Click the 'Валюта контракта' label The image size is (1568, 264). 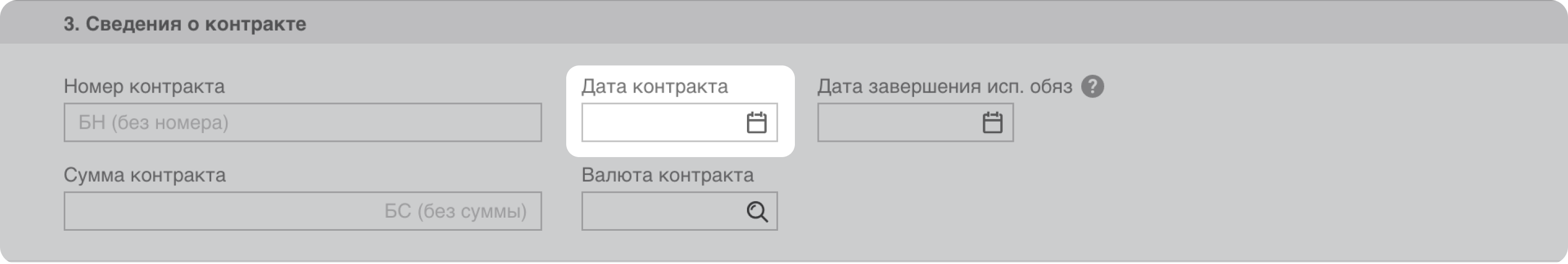[x=667, y=176]
